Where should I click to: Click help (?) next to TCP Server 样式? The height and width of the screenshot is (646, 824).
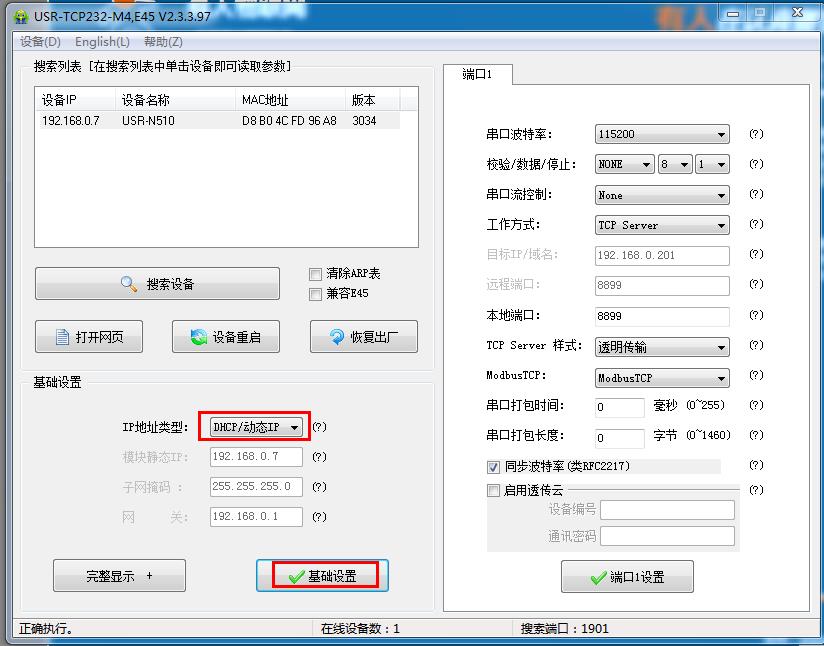756,345
